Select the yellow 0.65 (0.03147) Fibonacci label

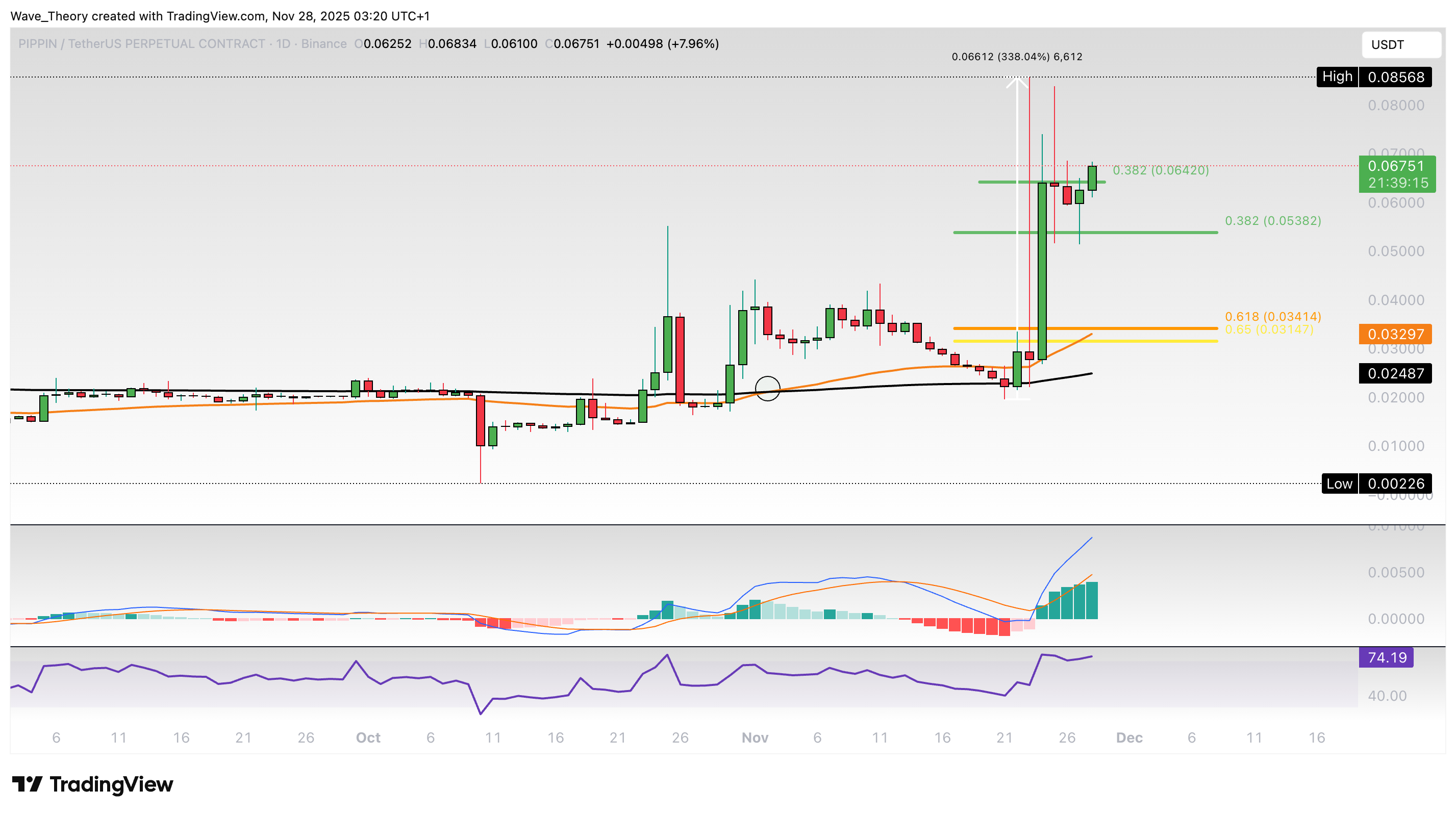point(1269,329)
